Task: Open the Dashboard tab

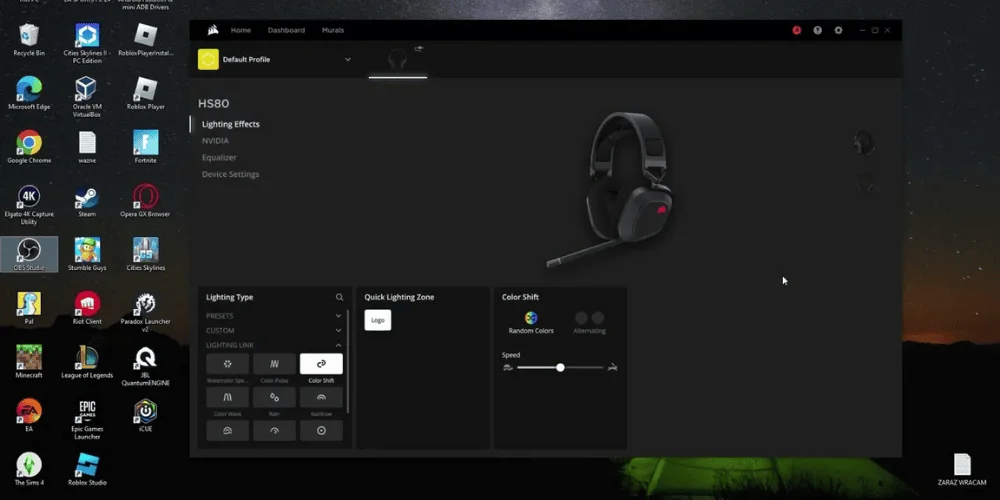Action: point(286,30)
